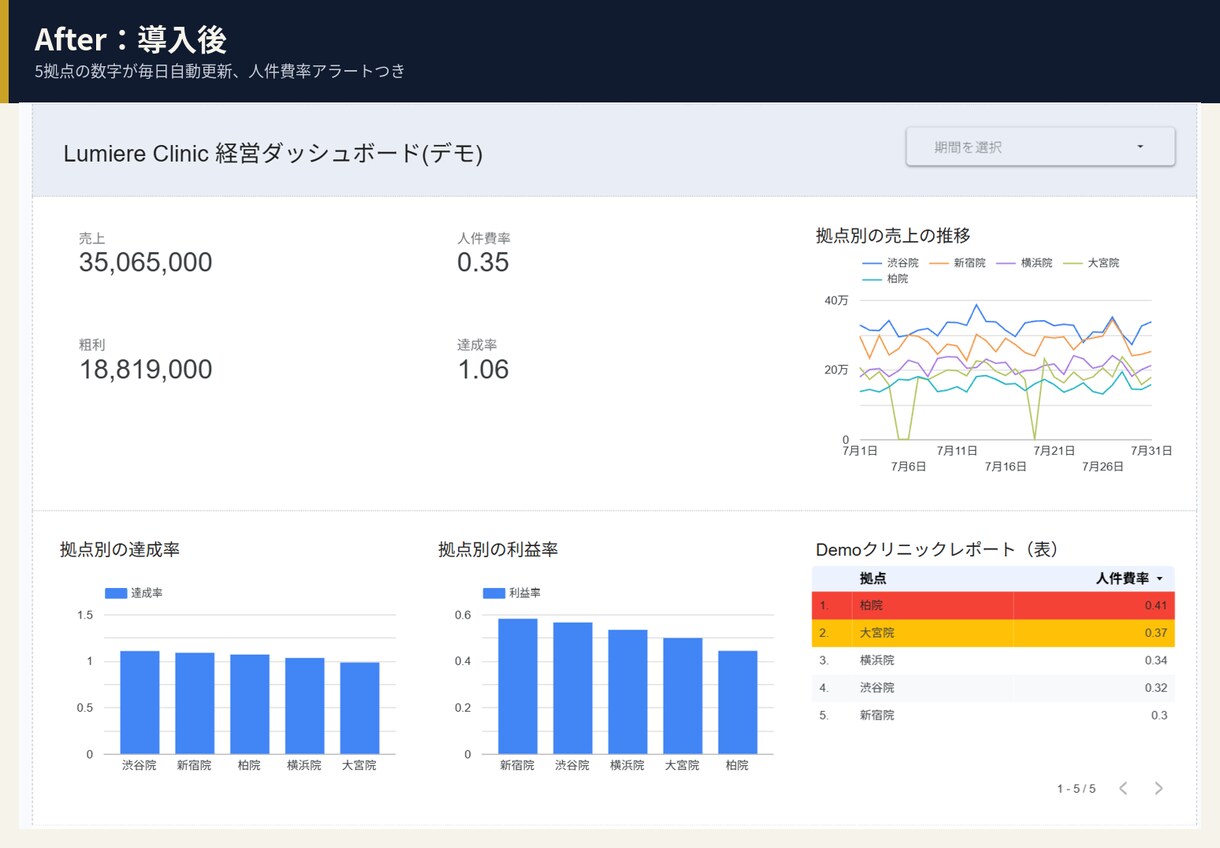This screenshot has height=848, width=1220.
Task: Click the 0.3 labor cost value
Action: tap(1159, 715)
